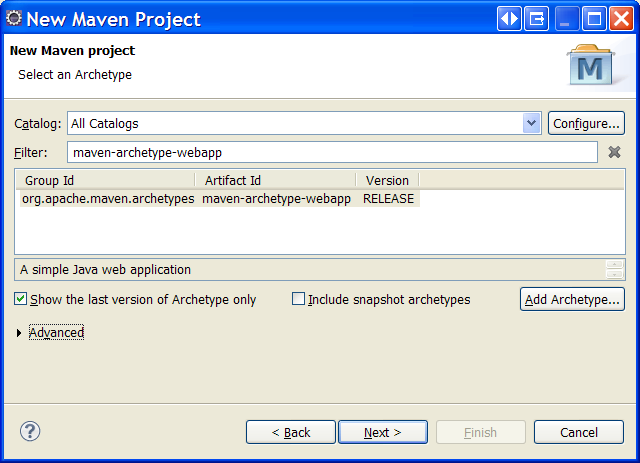The width and height of the screenshot is (640, 463).
Task: Cancel the New Maven Project wizard
Action: pos(579,432)
